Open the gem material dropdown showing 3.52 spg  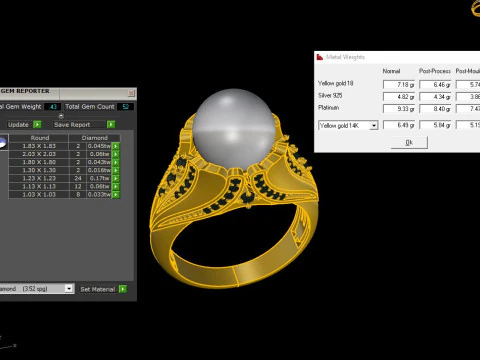coord(69,289)
